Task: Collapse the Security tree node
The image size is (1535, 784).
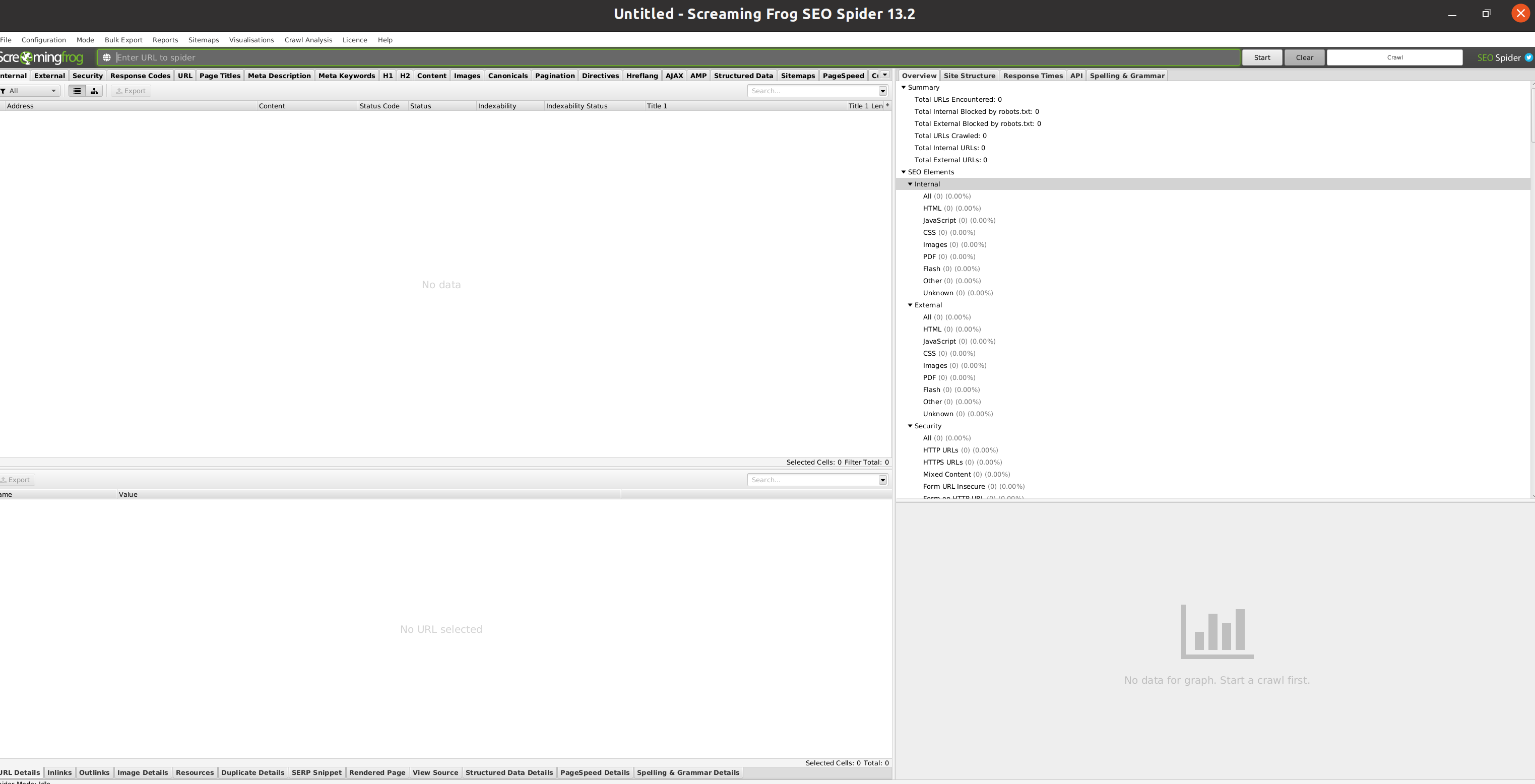Action: 910,426
